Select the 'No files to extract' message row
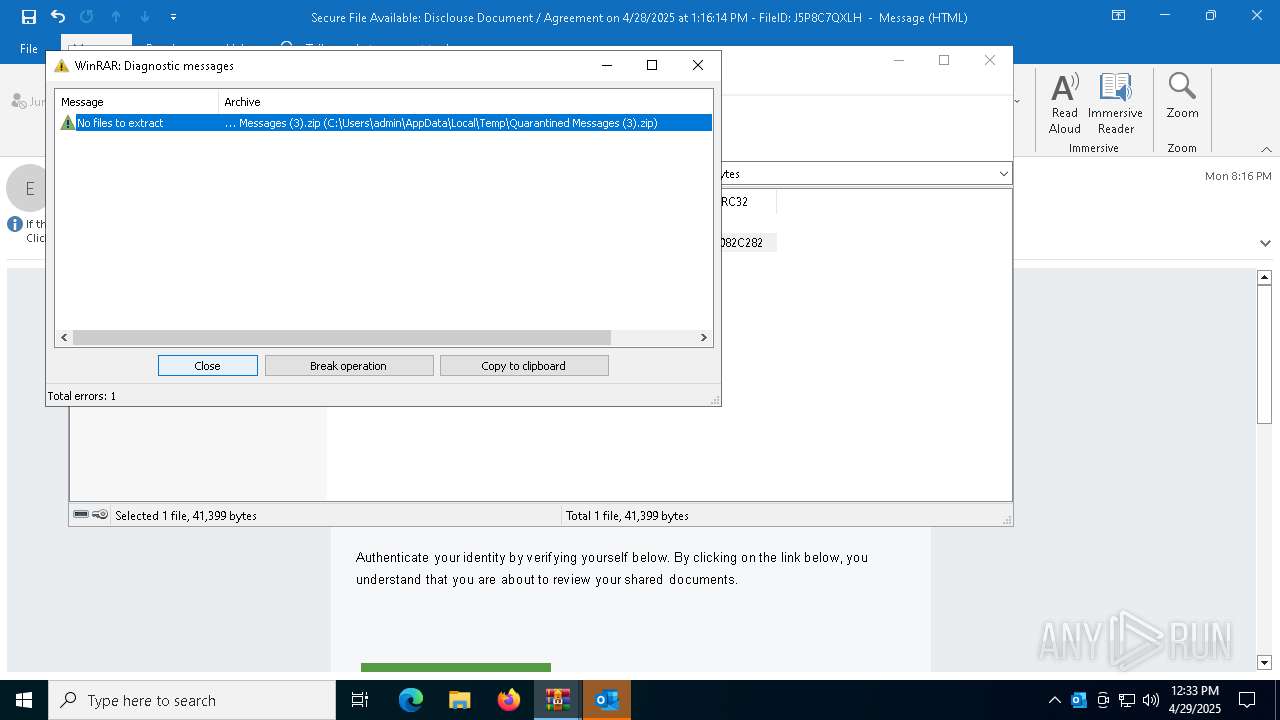 385,123
